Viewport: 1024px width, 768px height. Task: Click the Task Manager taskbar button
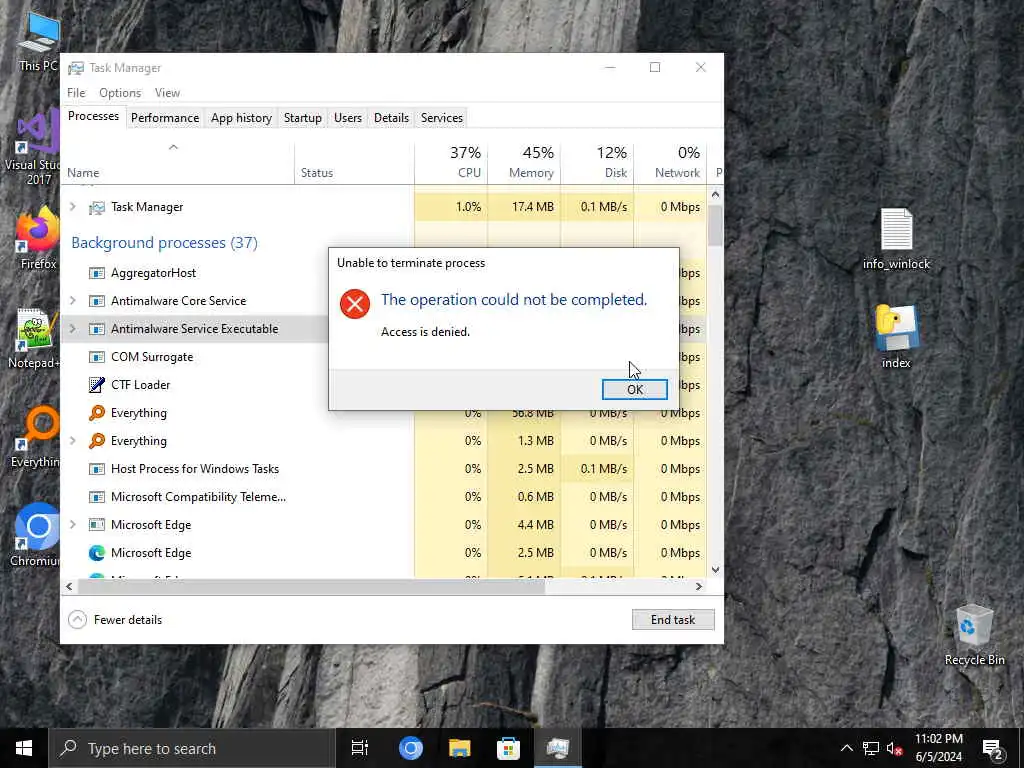(558, 748)
